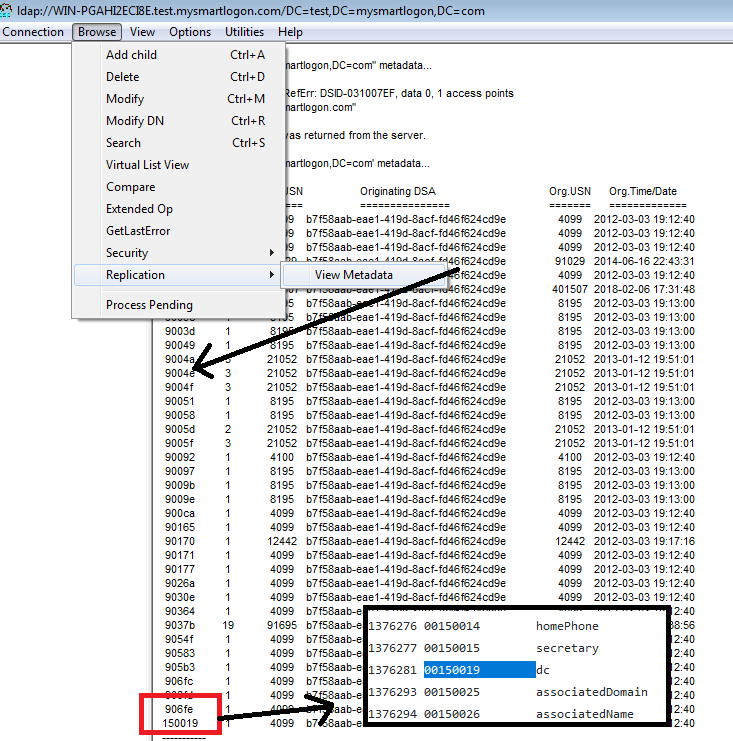Select Modify DN entry
The width and height of the screenshot is (733, 741).
coord(180,121)
